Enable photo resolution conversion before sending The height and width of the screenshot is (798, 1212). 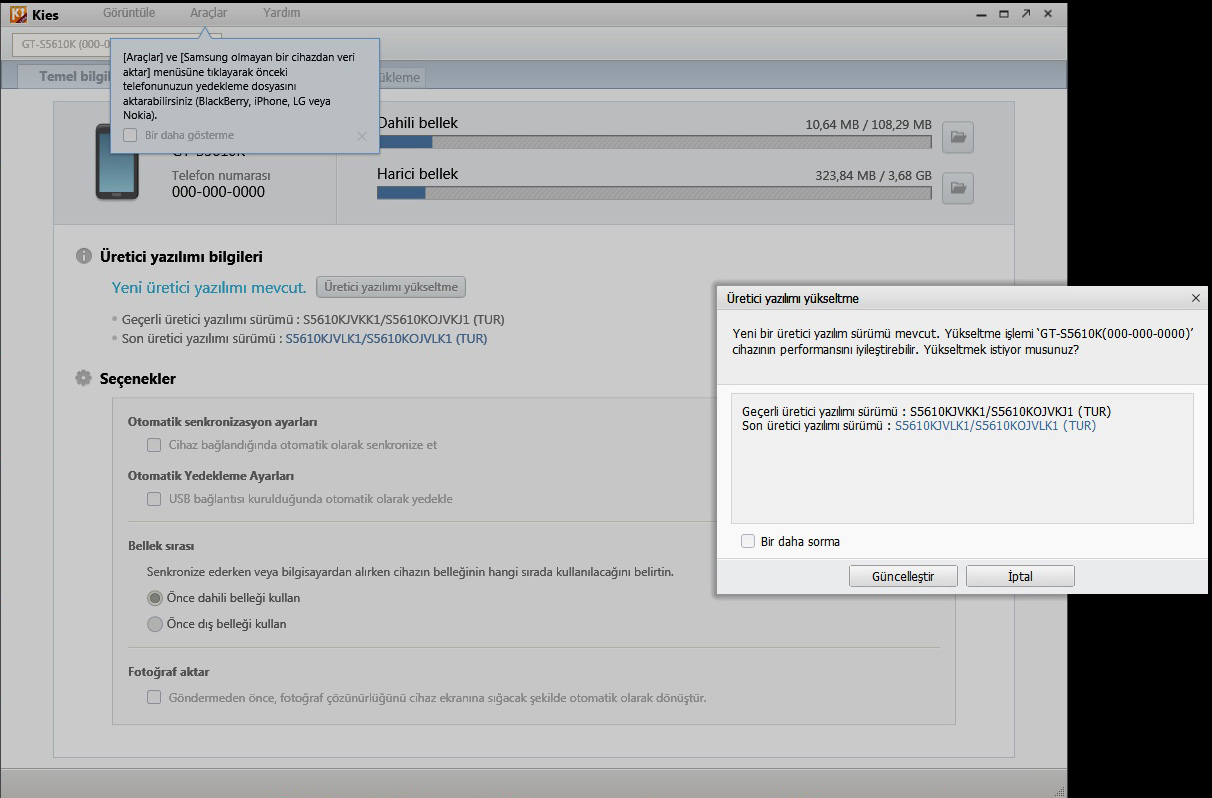(154, 697)
